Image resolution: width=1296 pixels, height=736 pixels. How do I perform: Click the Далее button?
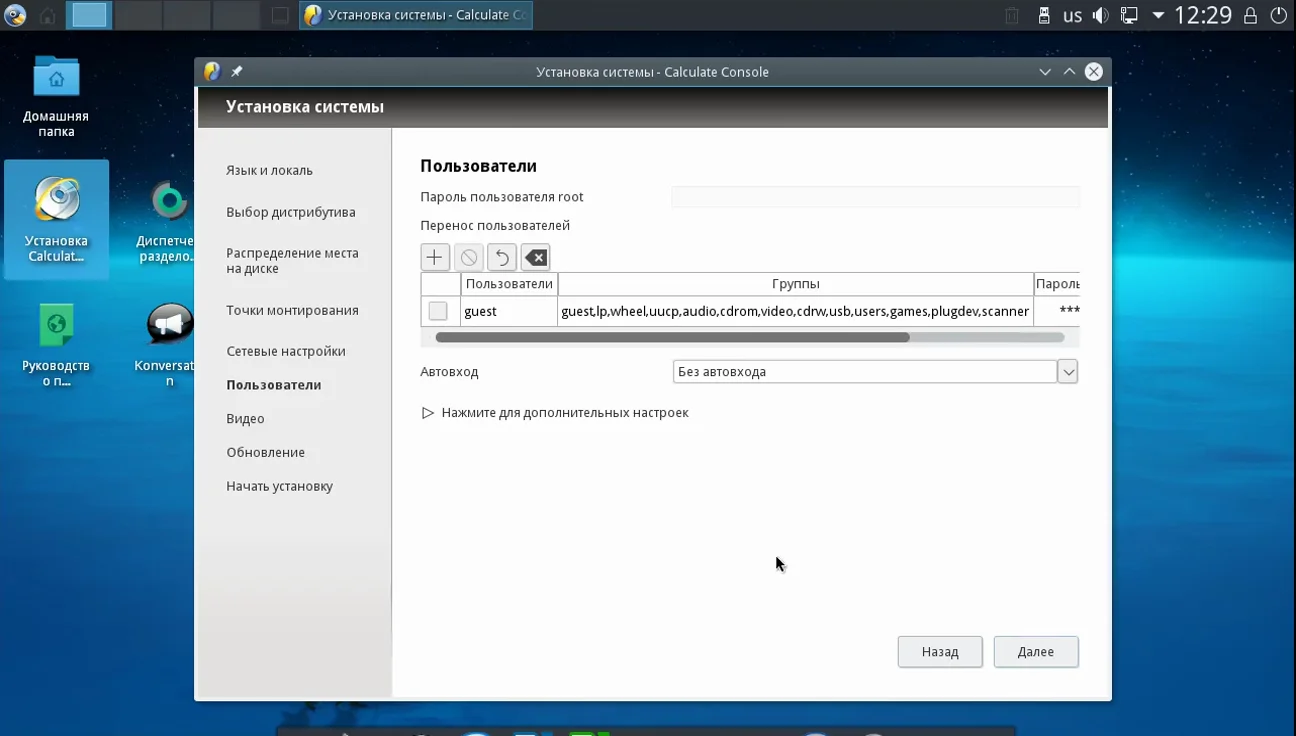(x=1036, y=652)
